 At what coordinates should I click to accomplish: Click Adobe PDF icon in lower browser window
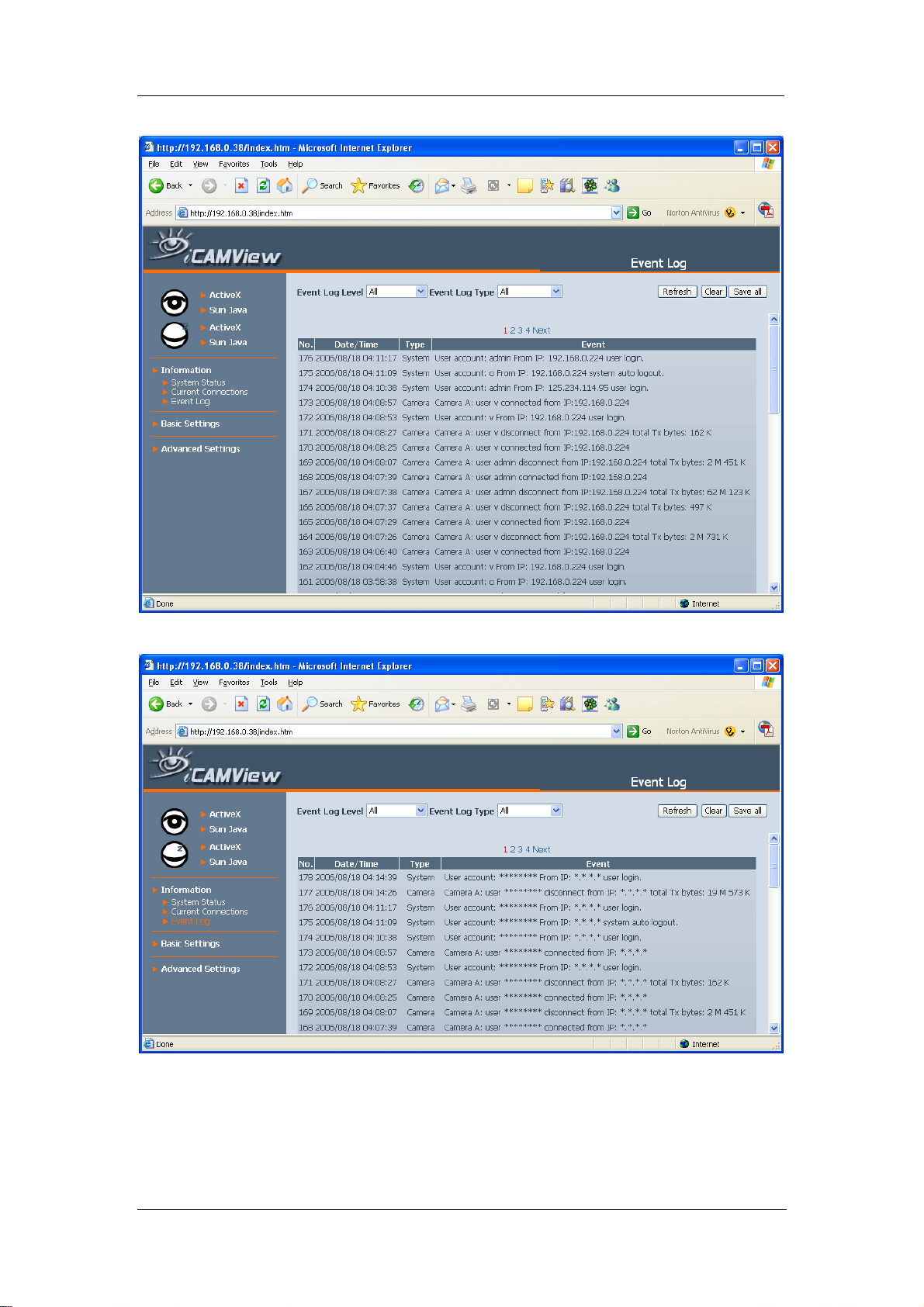766,728
